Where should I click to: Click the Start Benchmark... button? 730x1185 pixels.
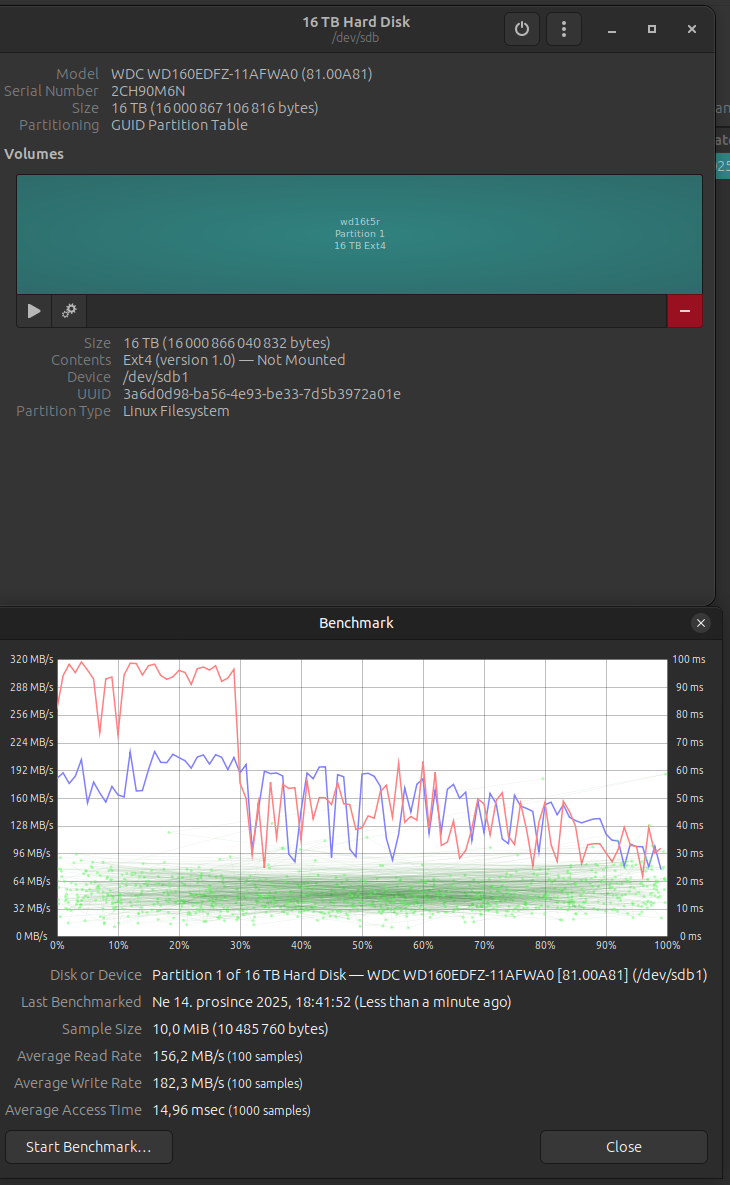(89, 1147)
